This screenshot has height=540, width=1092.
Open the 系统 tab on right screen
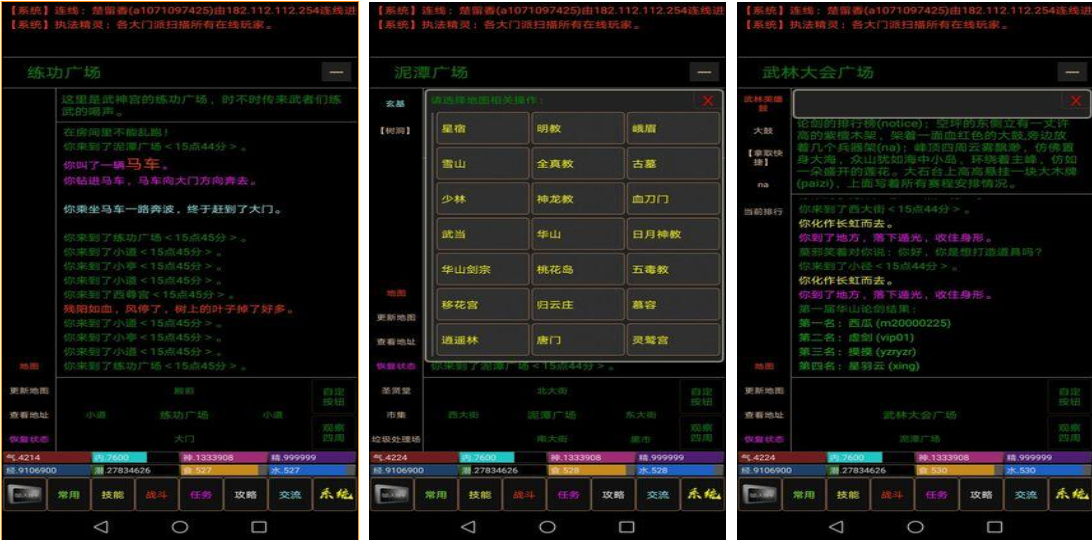1069,494
